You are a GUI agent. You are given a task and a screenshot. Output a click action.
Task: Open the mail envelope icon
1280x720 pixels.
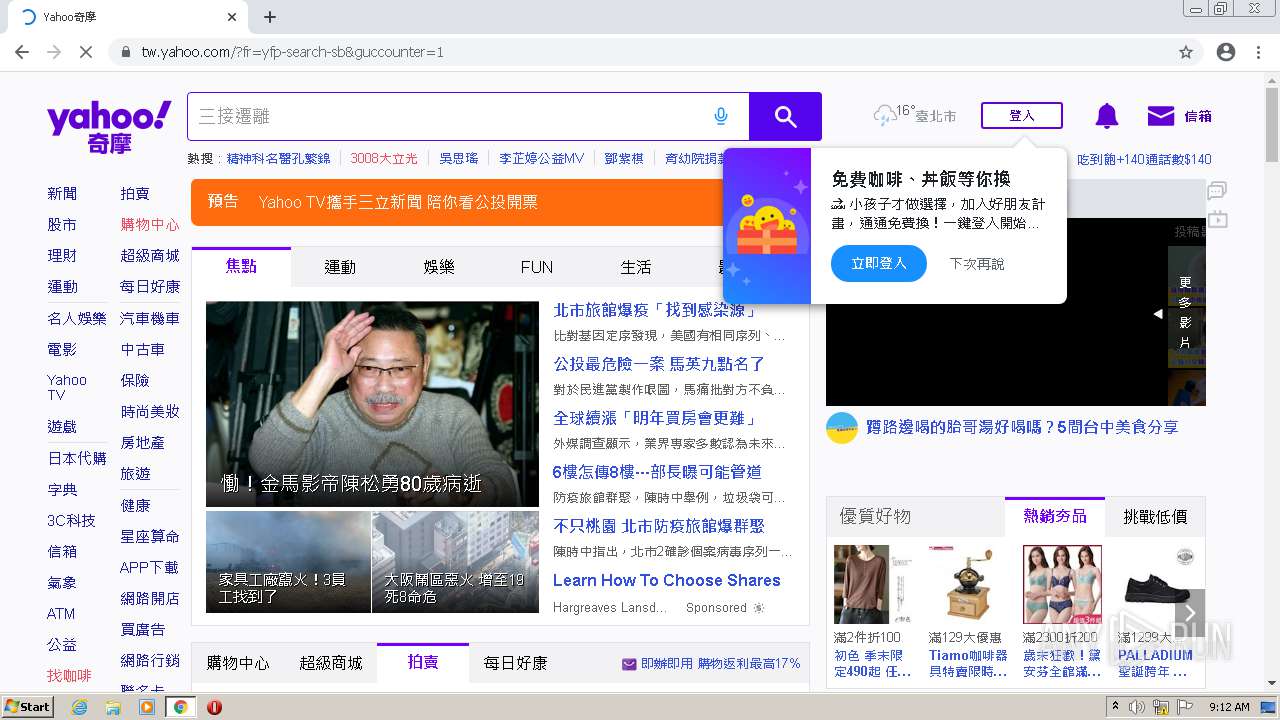coord(1161,116)
